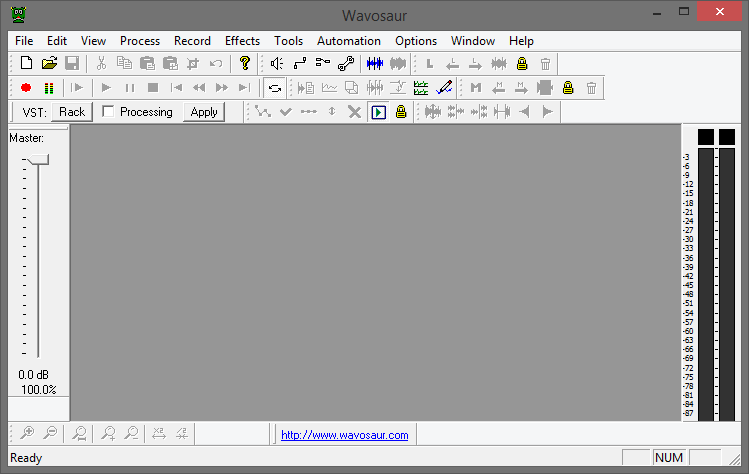Click the fast forward button
Image resolution: width=749 pixels, height=474 pixels.
tap(222, 87)
